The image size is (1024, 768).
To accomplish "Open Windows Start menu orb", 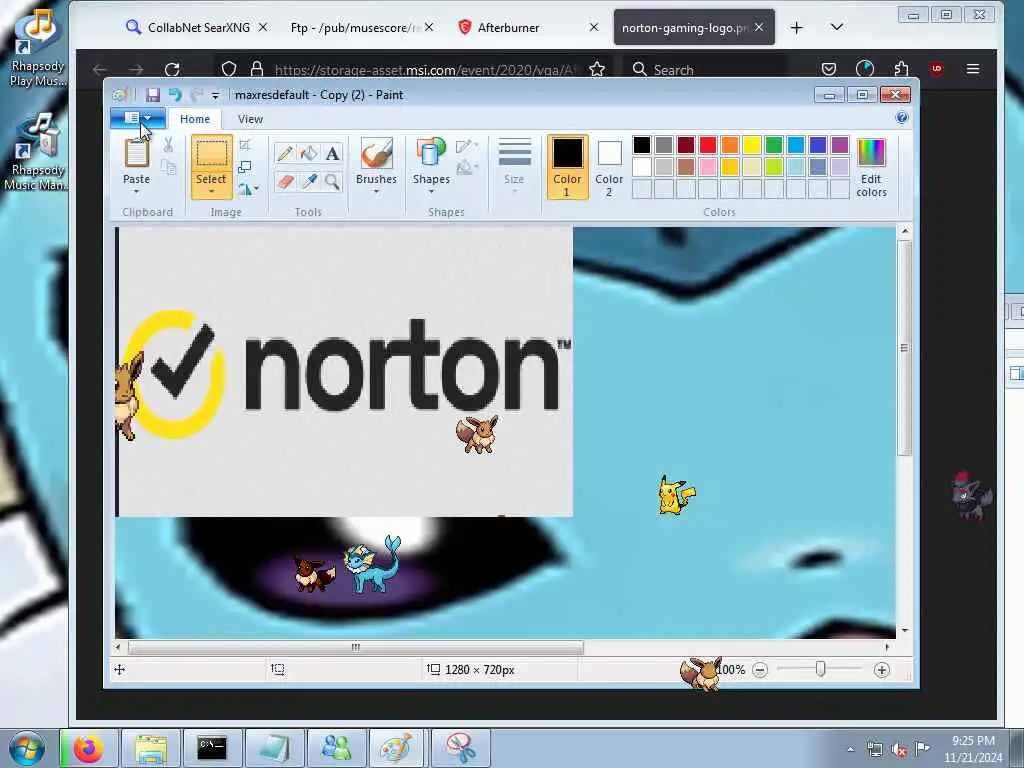I will click(x=27, y=748).
